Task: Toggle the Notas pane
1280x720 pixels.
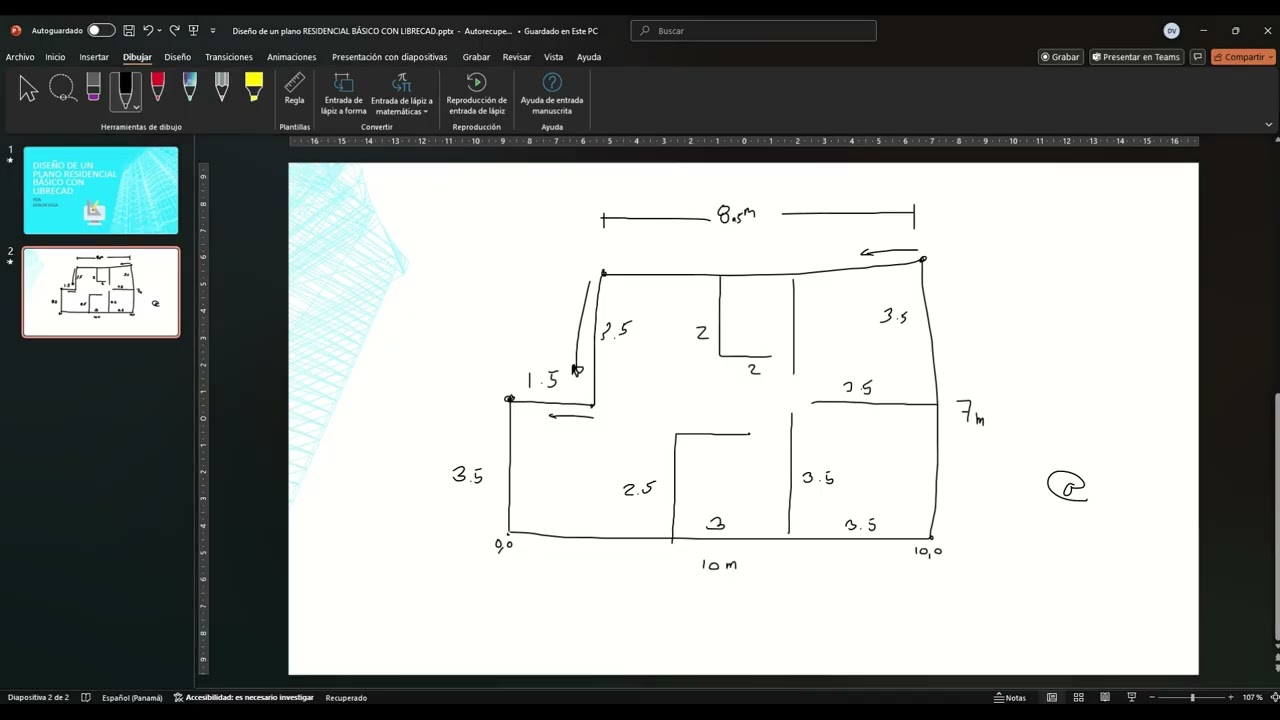Action: coord(1010,697)
